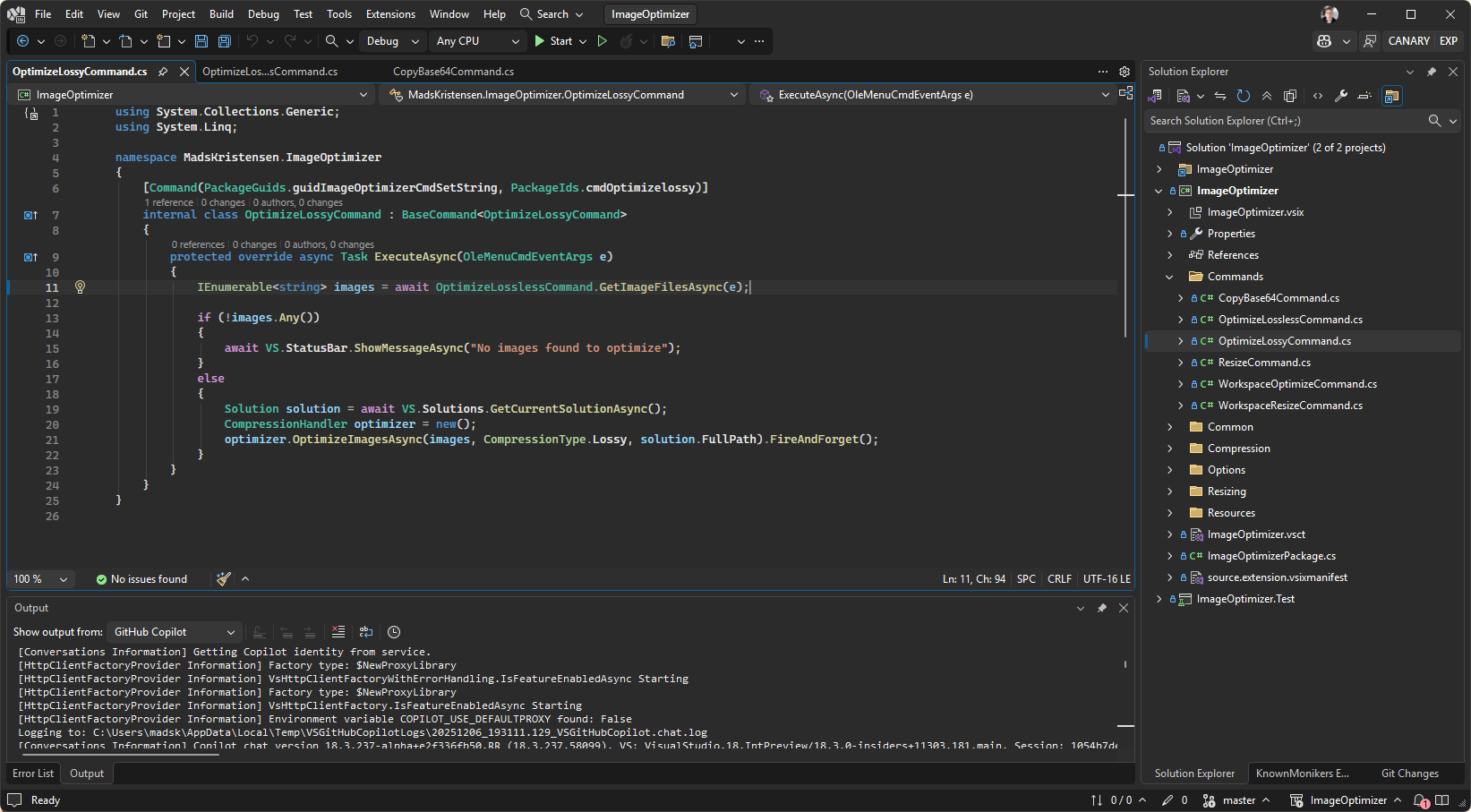1471x812 pixels.
Task: Click the master branch status bar button
Action: 1238,800
